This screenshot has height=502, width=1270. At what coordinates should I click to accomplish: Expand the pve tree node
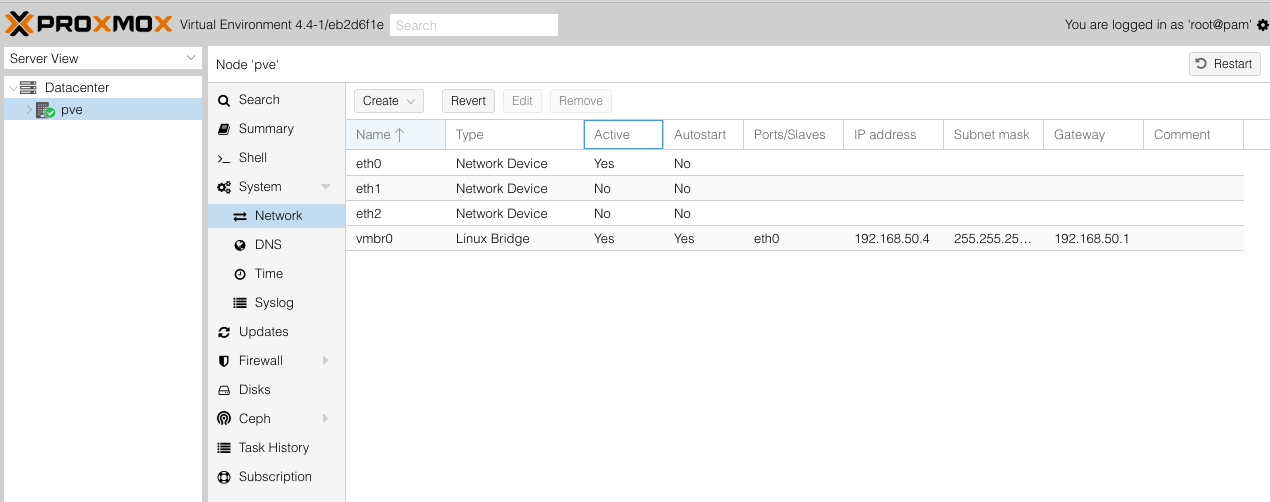click(29, 110)
